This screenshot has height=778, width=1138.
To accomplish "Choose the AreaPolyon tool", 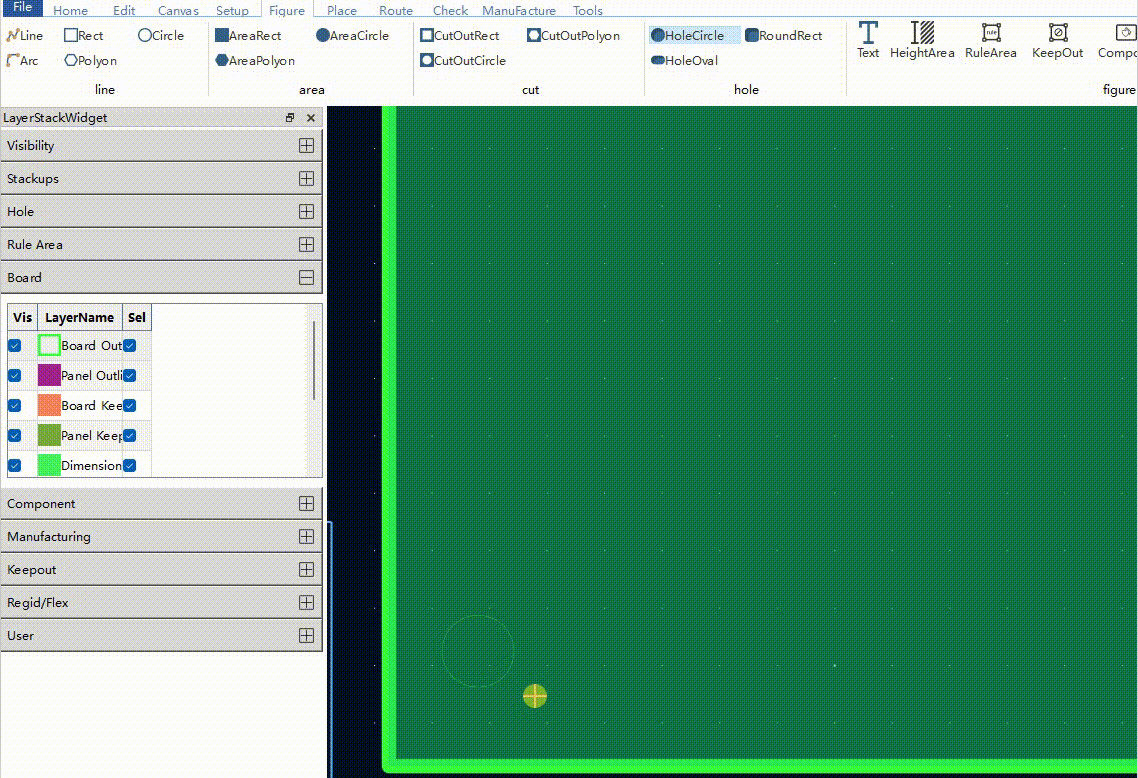I will 255,60.
